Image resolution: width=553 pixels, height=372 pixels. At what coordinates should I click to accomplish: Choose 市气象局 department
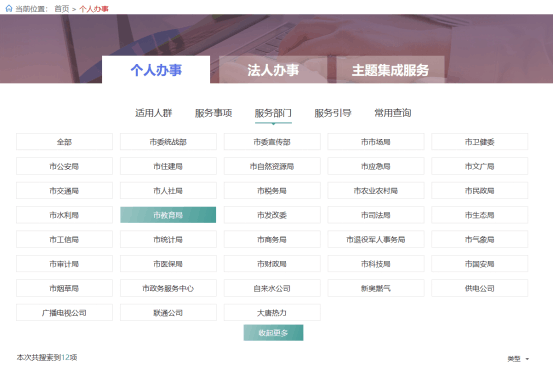point(479,239)
